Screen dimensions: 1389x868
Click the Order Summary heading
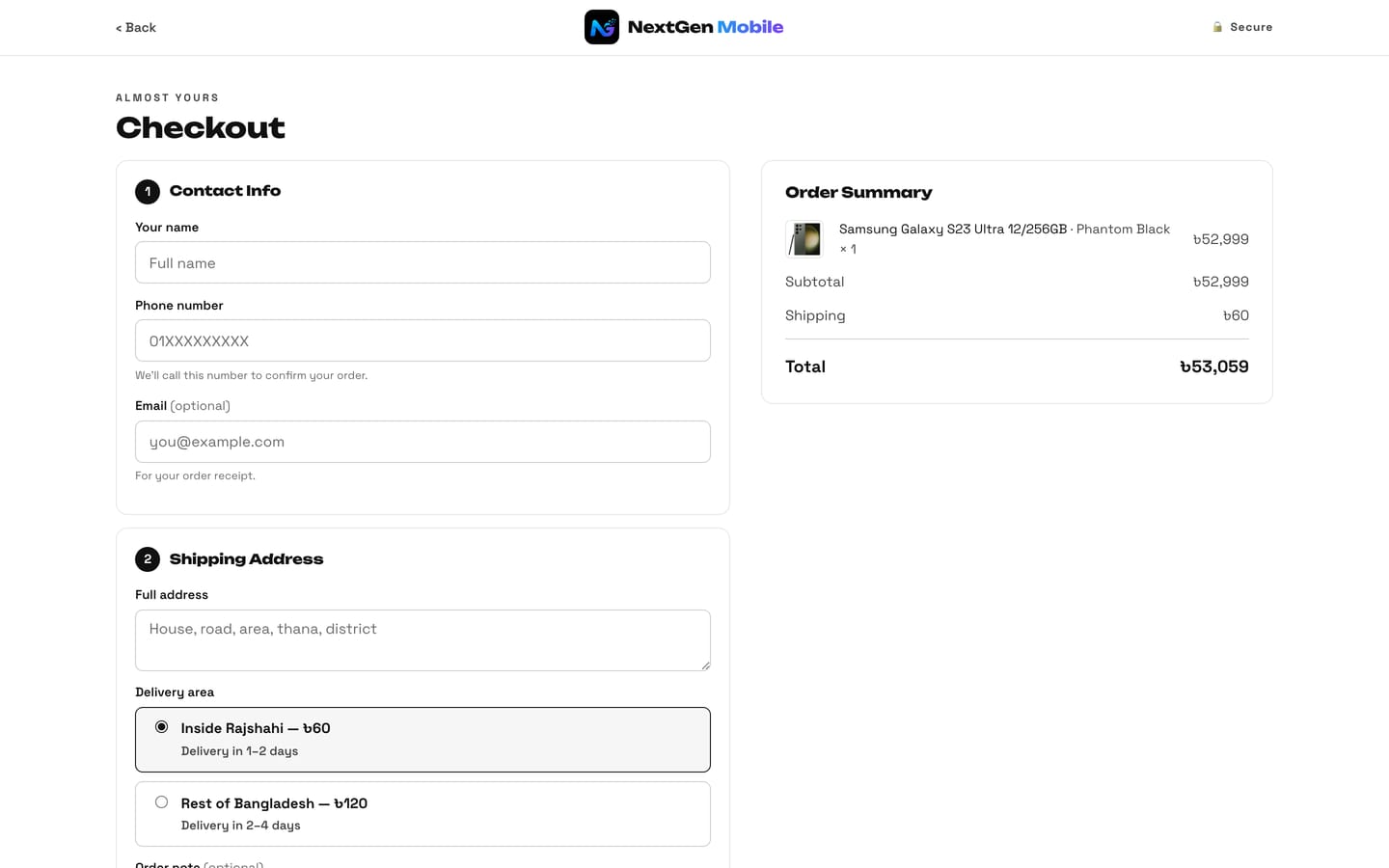point(858,192)
